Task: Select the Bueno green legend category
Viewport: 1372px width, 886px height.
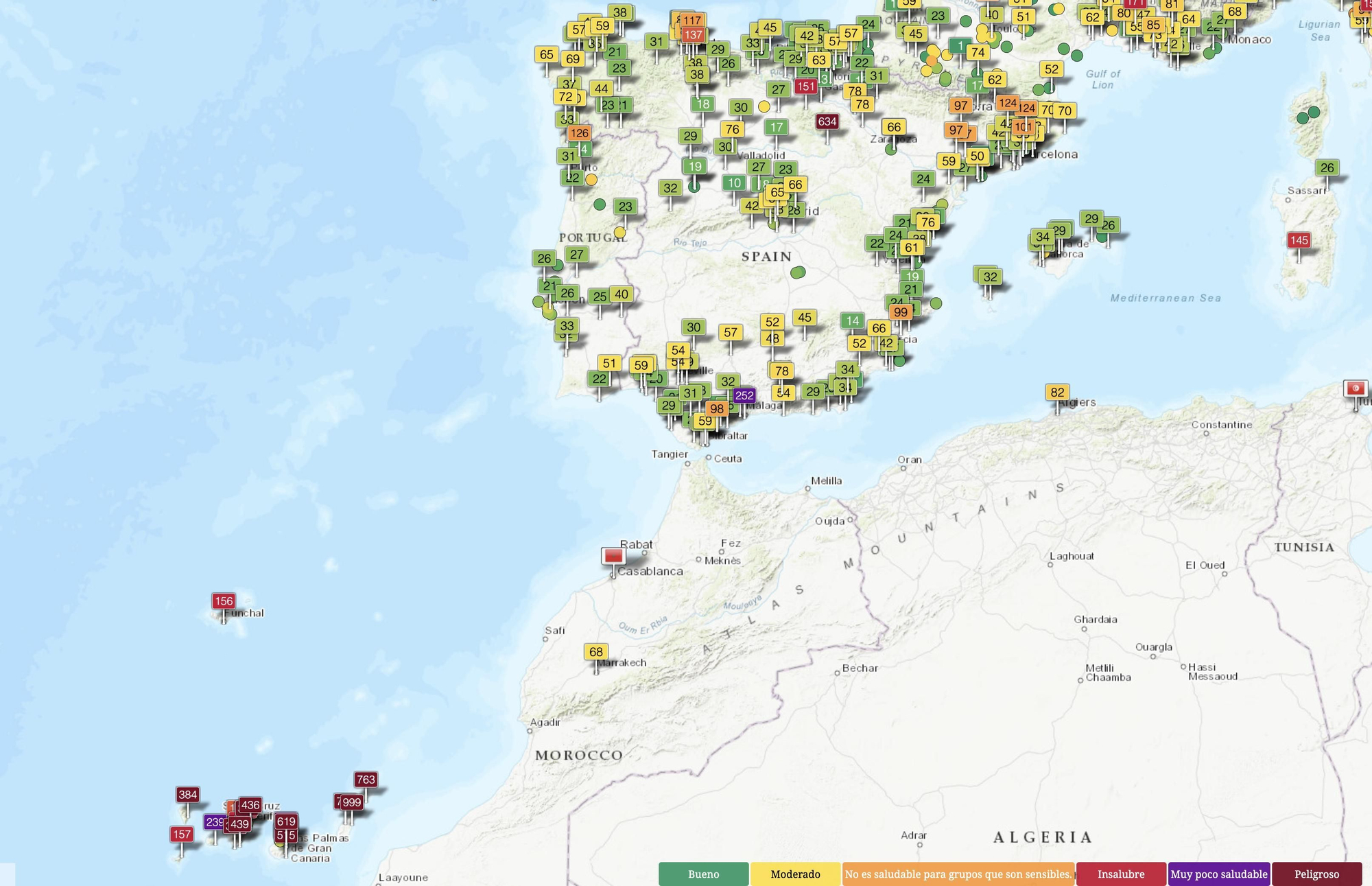Action: pos(704,874)
